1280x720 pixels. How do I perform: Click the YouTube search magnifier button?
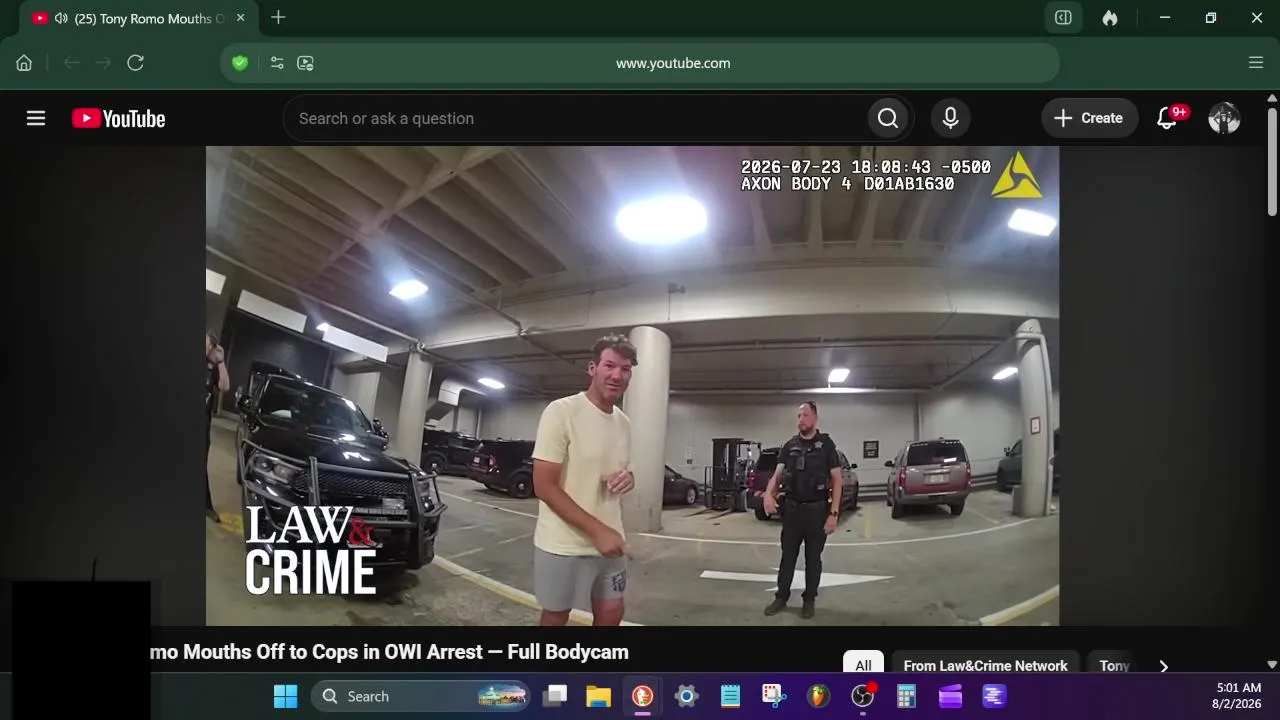pos(888,118)
